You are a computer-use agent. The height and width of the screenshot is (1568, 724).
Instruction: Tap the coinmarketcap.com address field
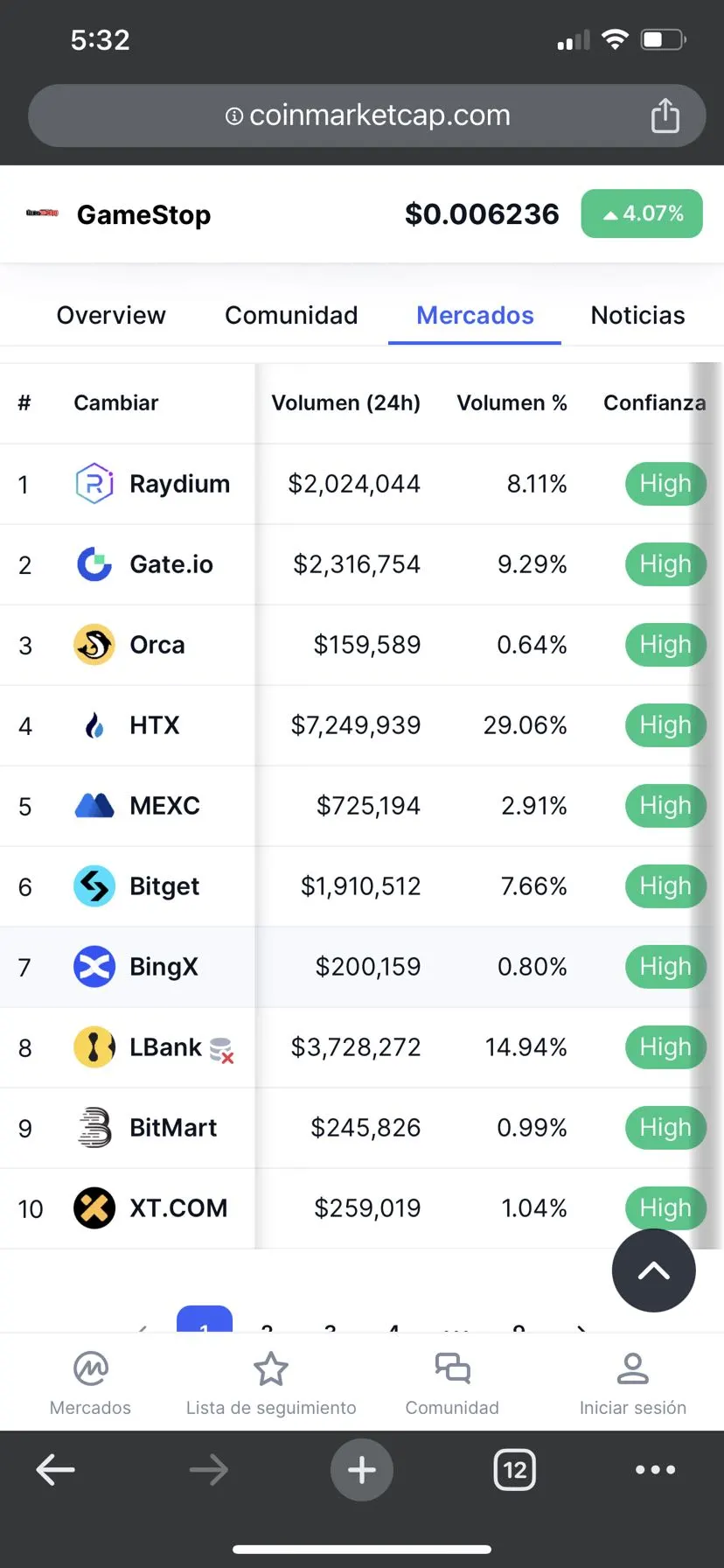367,115
